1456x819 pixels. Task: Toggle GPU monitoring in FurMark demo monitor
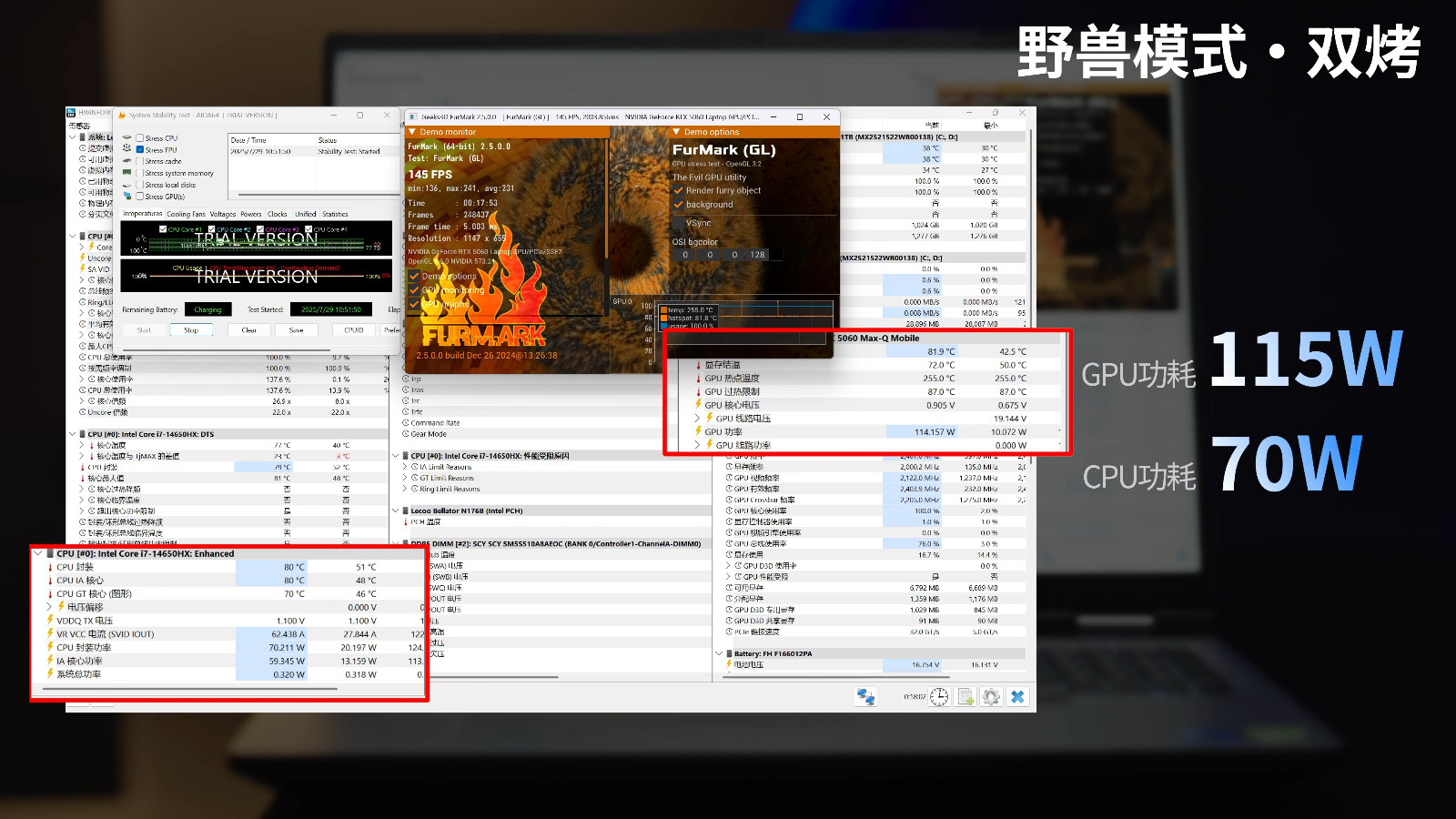coord(414,290)
